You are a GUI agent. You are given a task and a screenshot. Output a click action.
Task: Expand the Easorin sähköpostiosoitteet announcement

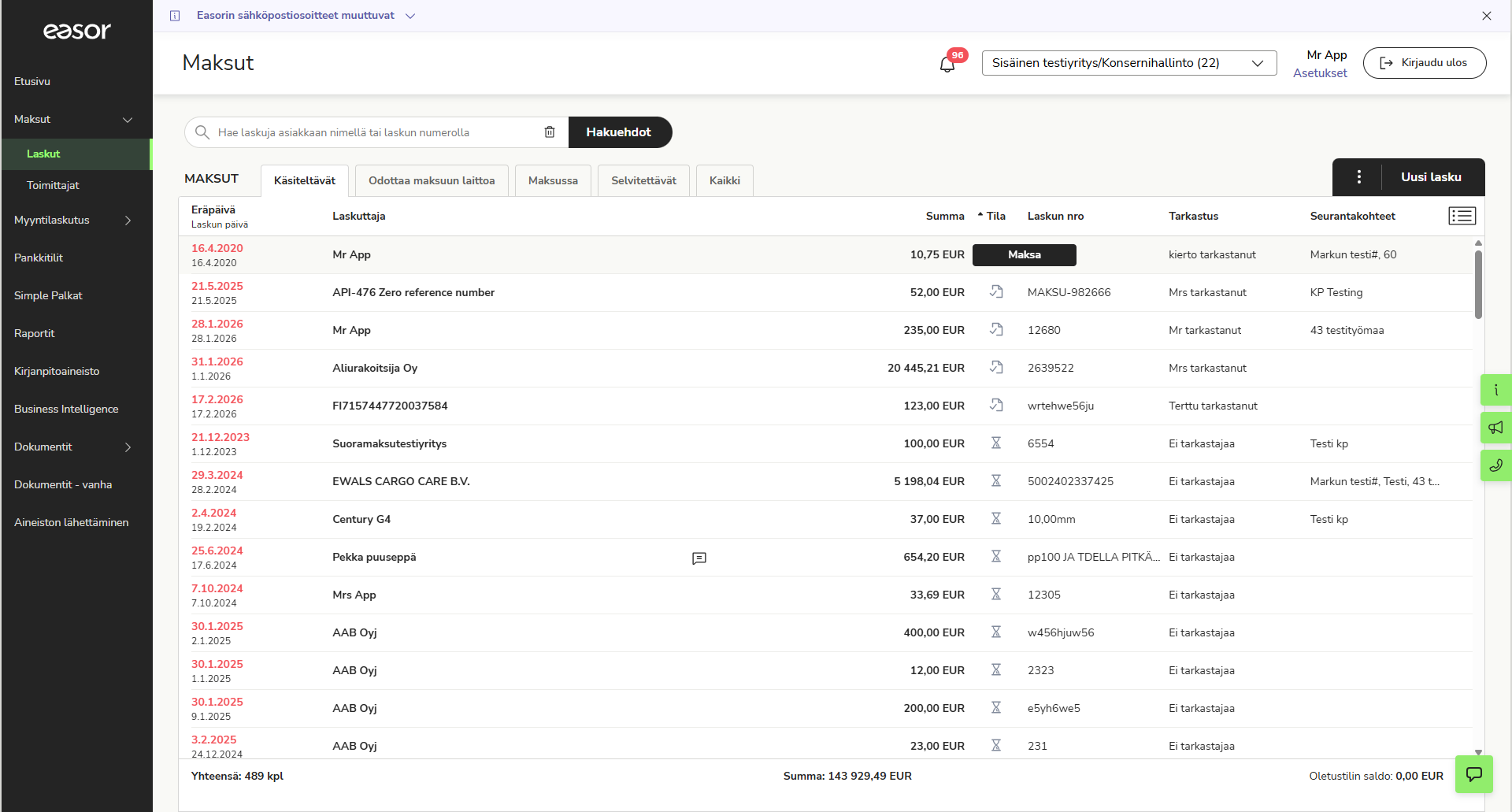click(x=410, y=16)
